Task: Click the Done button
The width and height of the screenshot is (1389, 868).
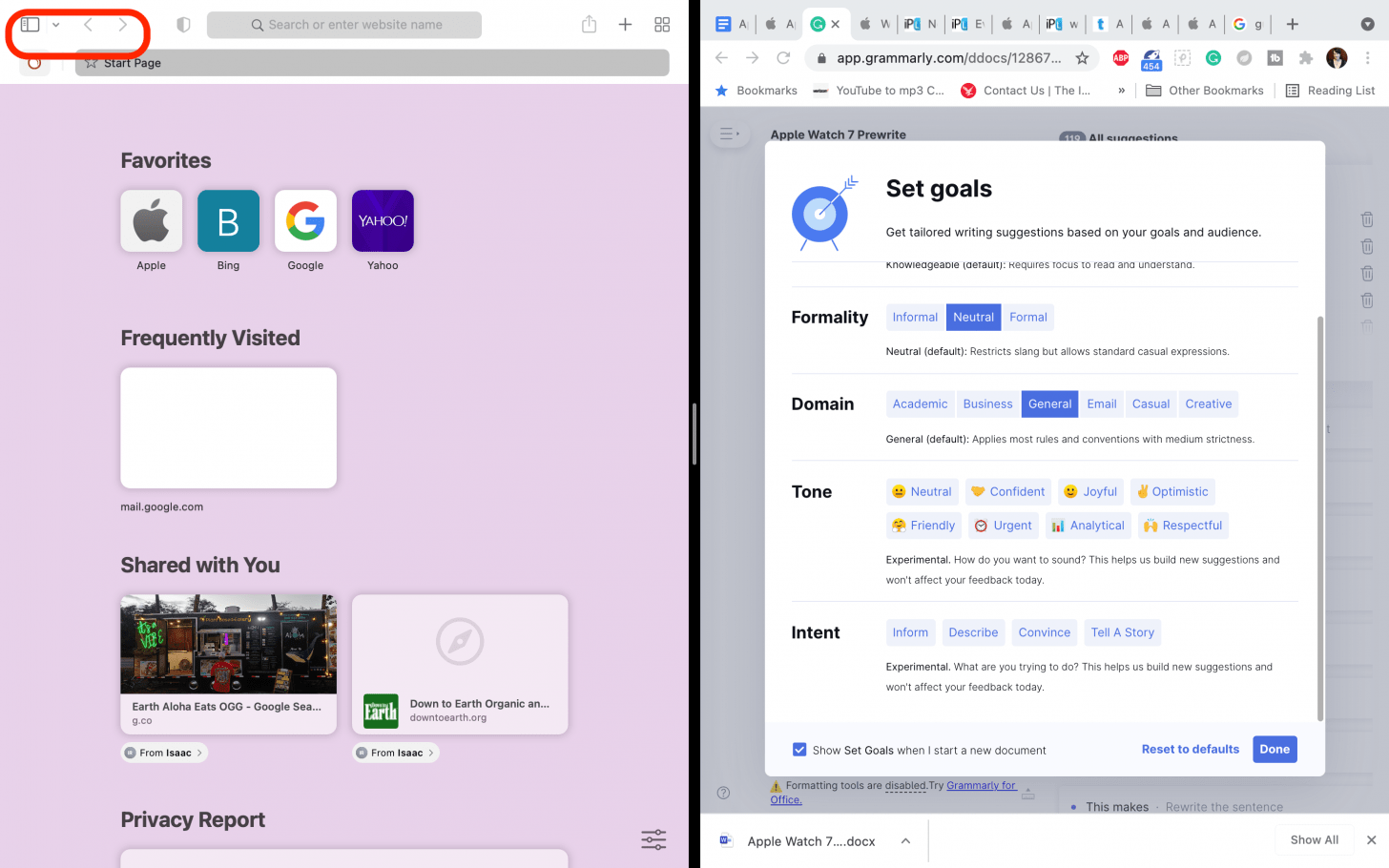Action: click(x=1274, y=750)
